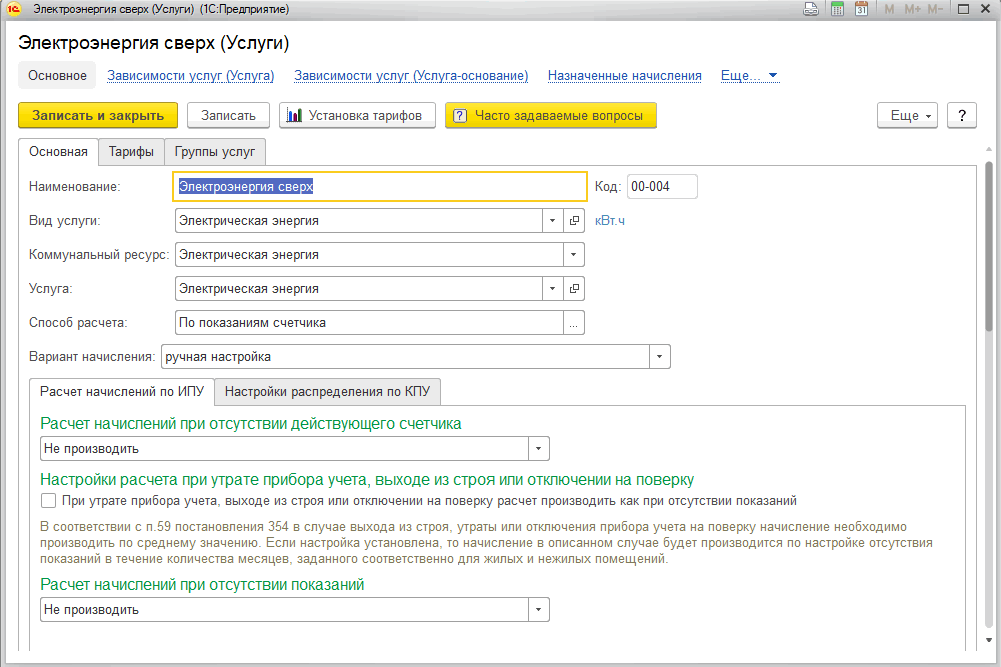Follow the Назначенные начисления link

[x=624, y=76]
